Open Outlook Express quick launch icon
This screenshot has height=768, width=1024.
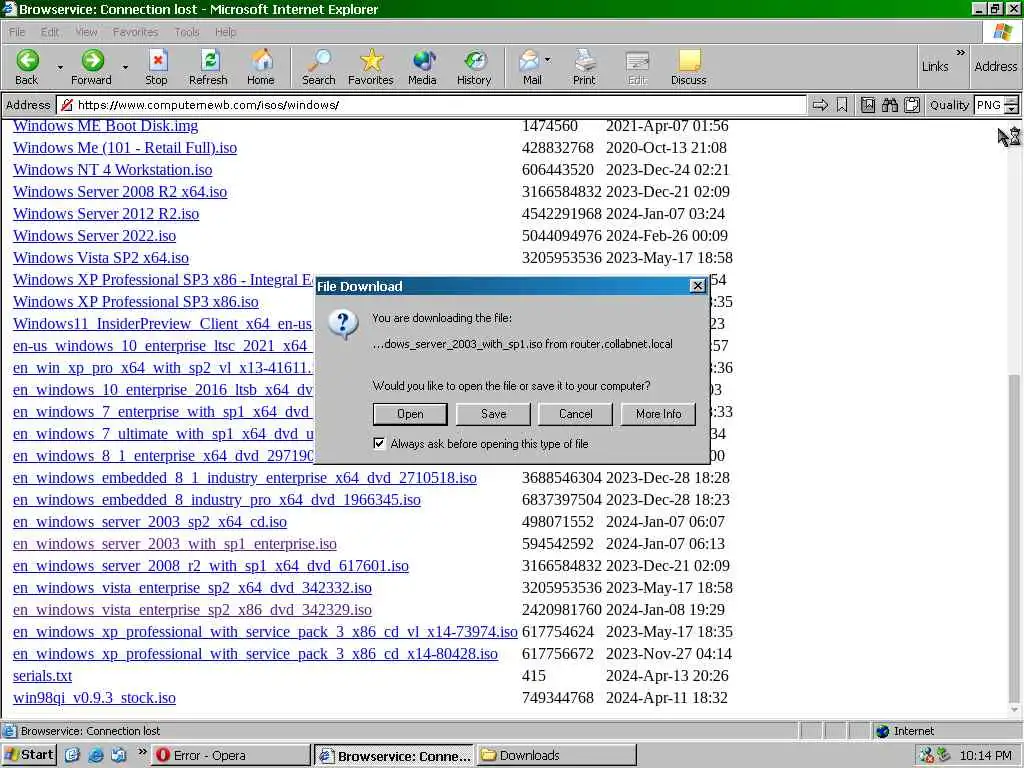point(118,755)
